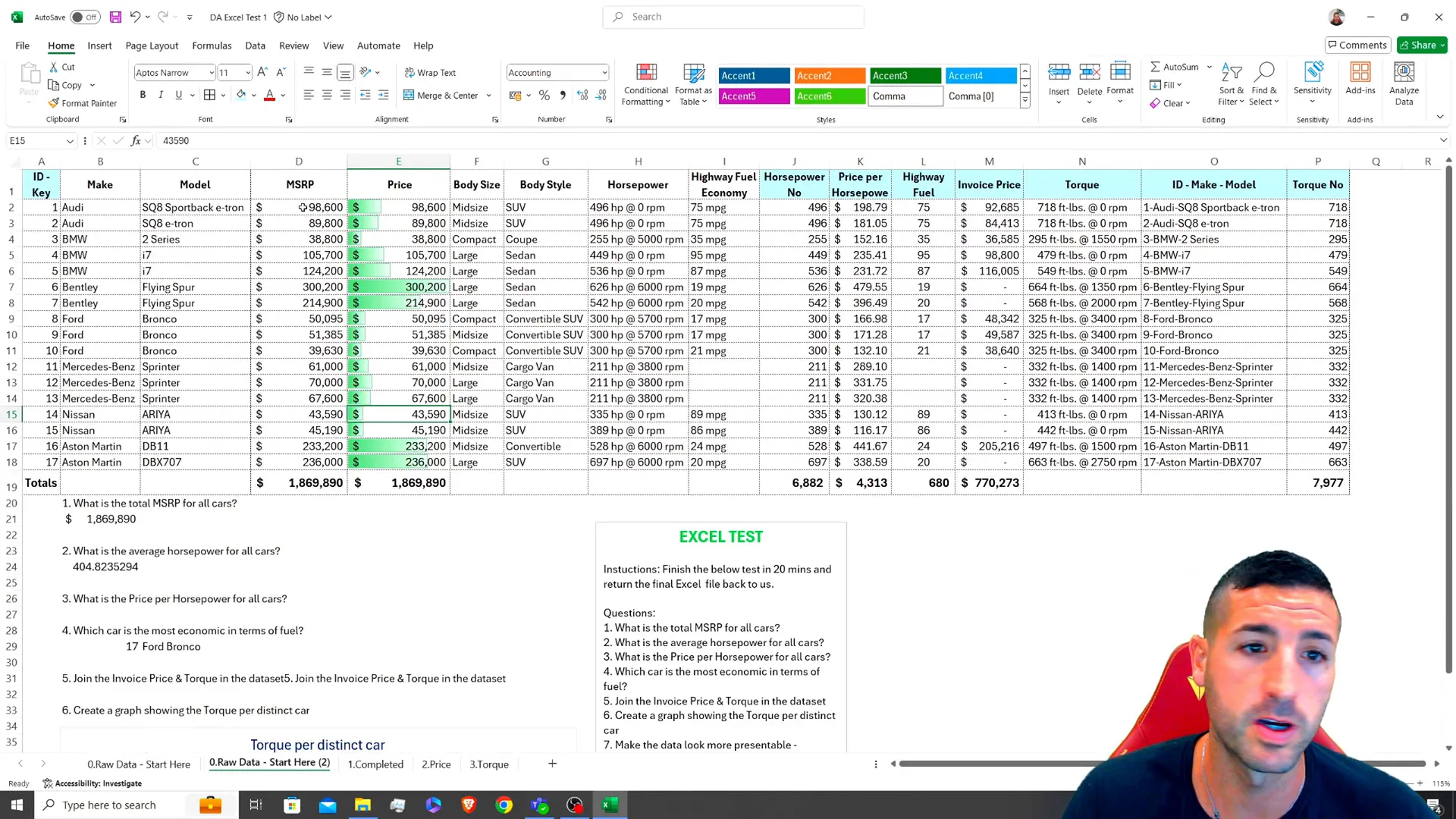Viewport: 1456px width, 819px height.
Task: Toggle Middle Align vertical alignment
Action: (327, 72)
